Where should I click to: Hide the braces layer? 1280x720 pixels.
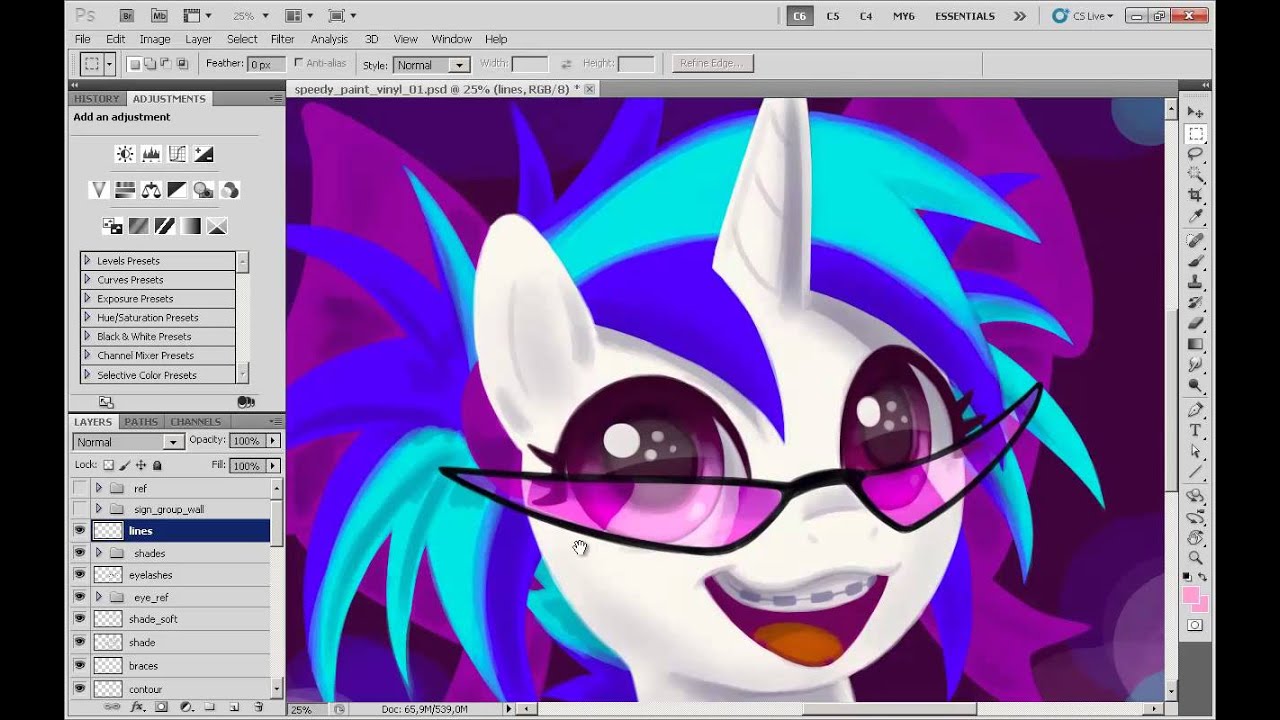tap(79, 665)
